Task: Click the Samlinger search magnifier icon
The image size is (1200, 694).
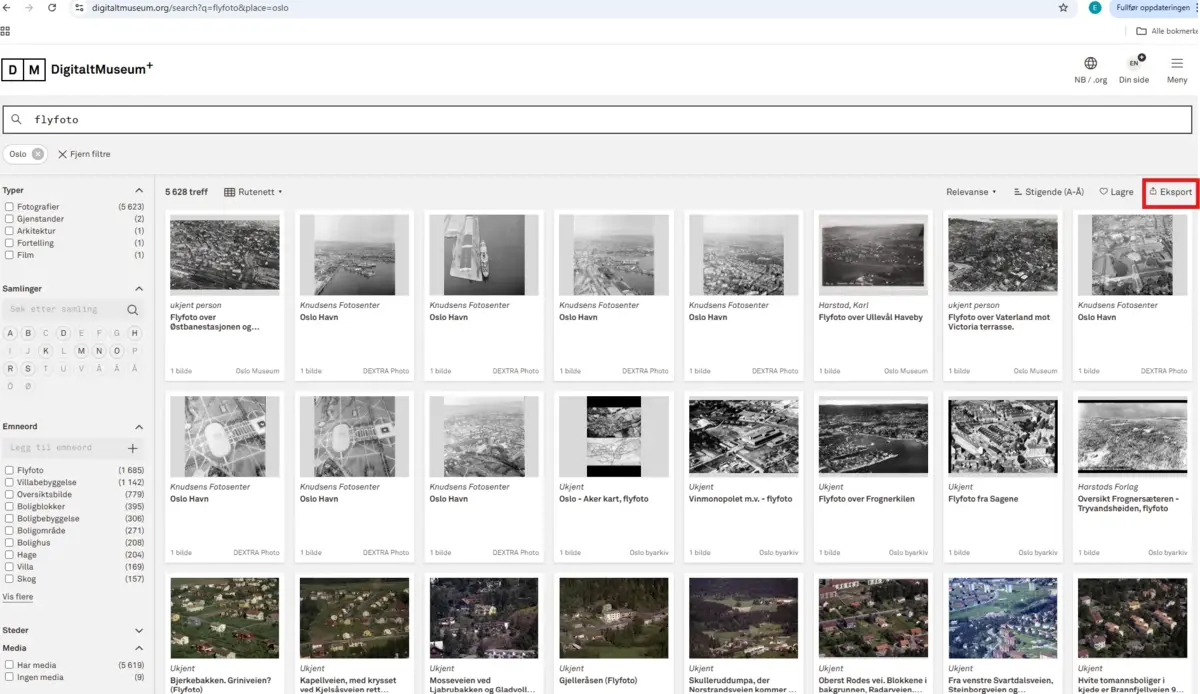Action: click(132, 310)
